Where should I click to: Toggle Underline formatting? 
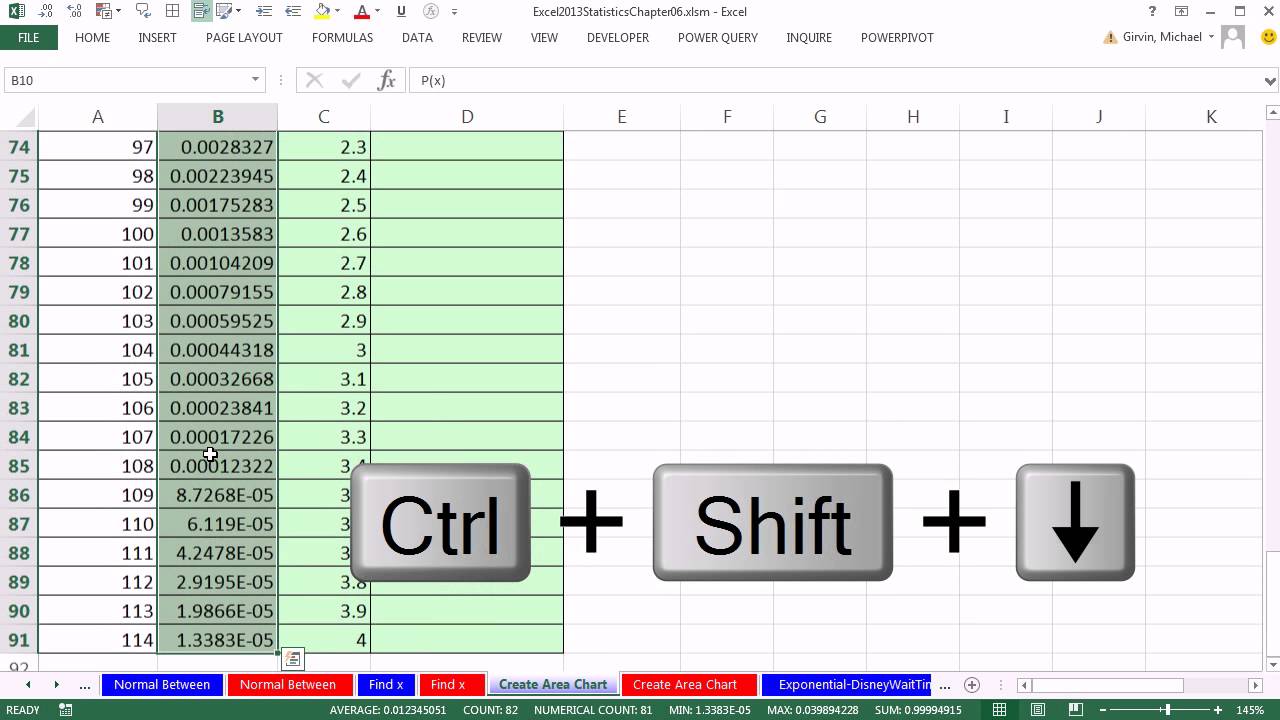coord(401,11)
